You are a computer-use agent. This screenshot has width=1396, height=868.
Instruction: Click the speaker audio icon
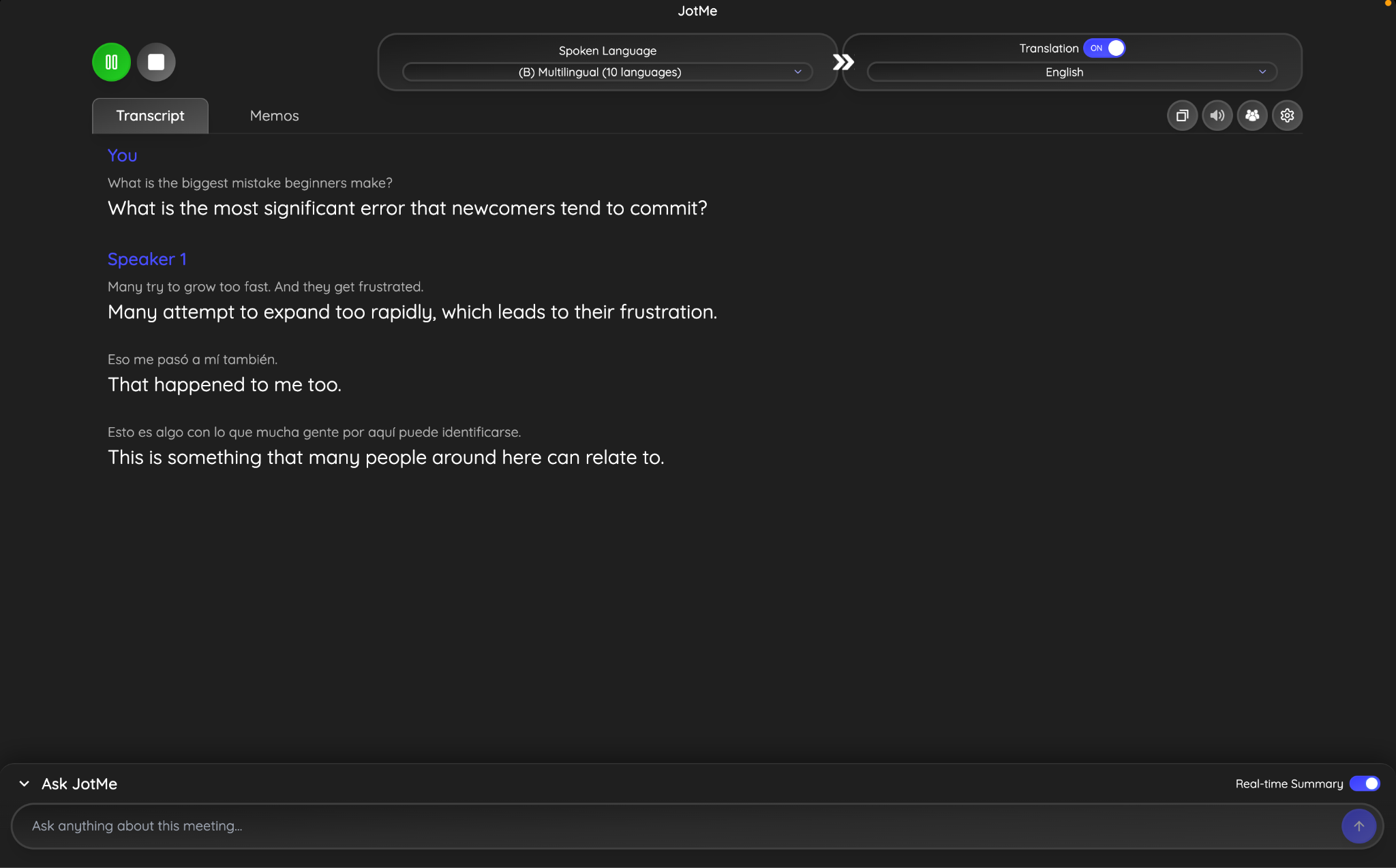tap(1217, 116)
